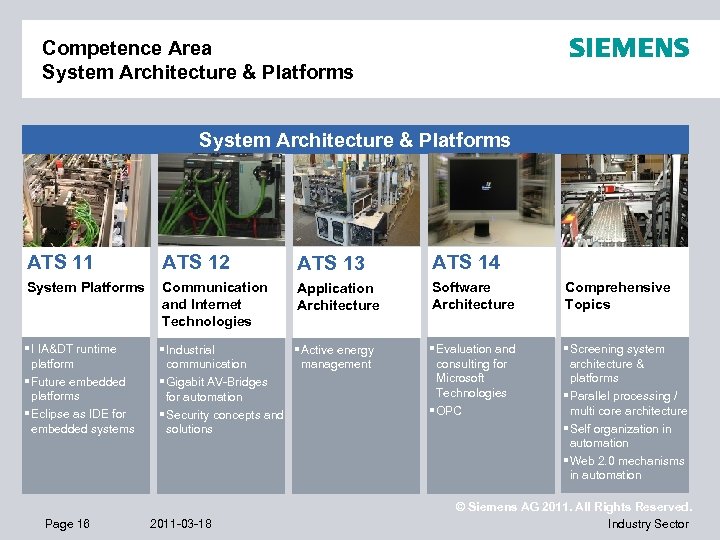Open the ATS 13 factory floor photo

click(x=356, y=200)
